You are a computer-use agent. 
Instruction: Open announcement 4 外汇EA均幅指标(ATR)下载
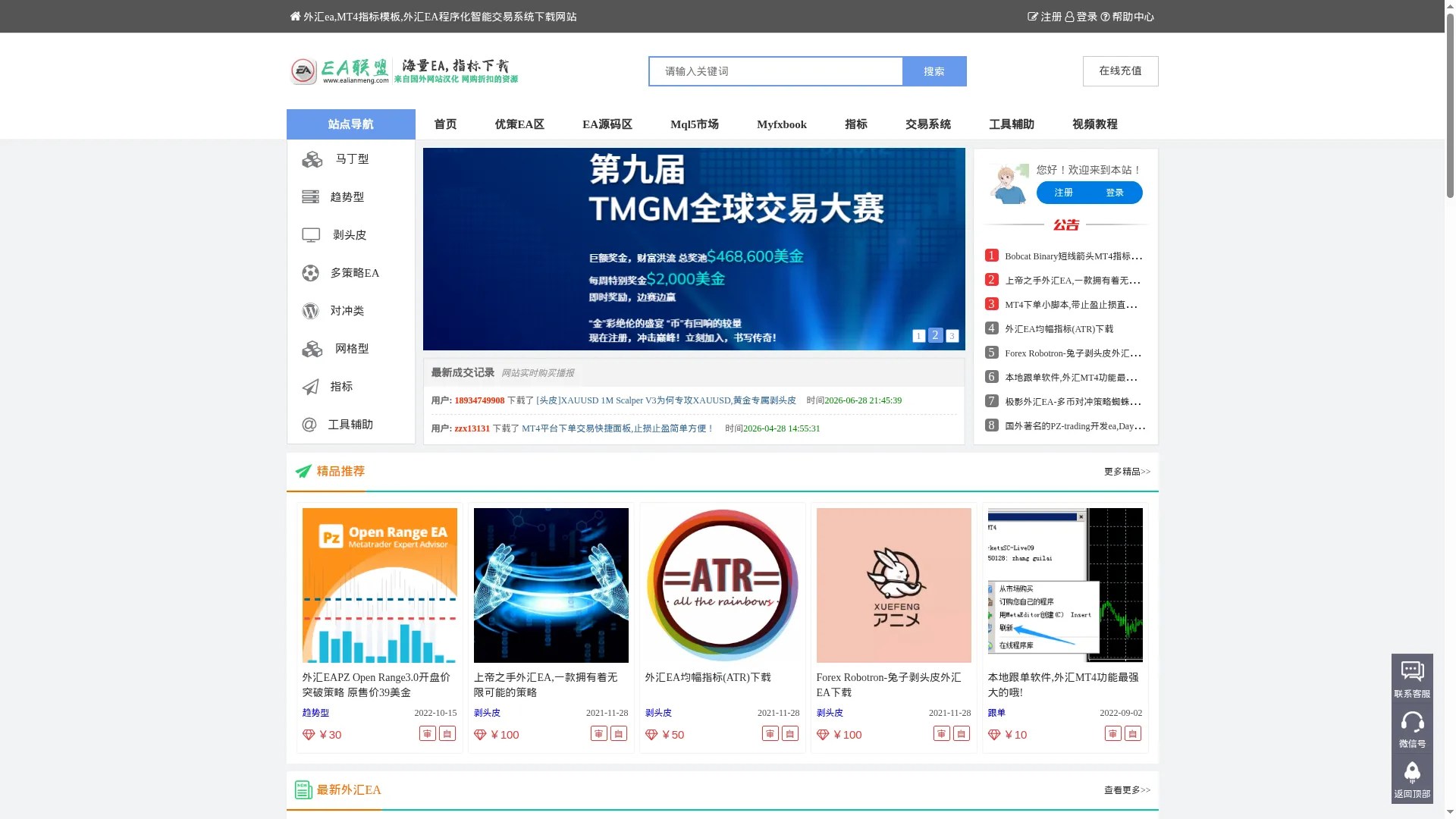pyautogui.click(x=1059, y=329)
